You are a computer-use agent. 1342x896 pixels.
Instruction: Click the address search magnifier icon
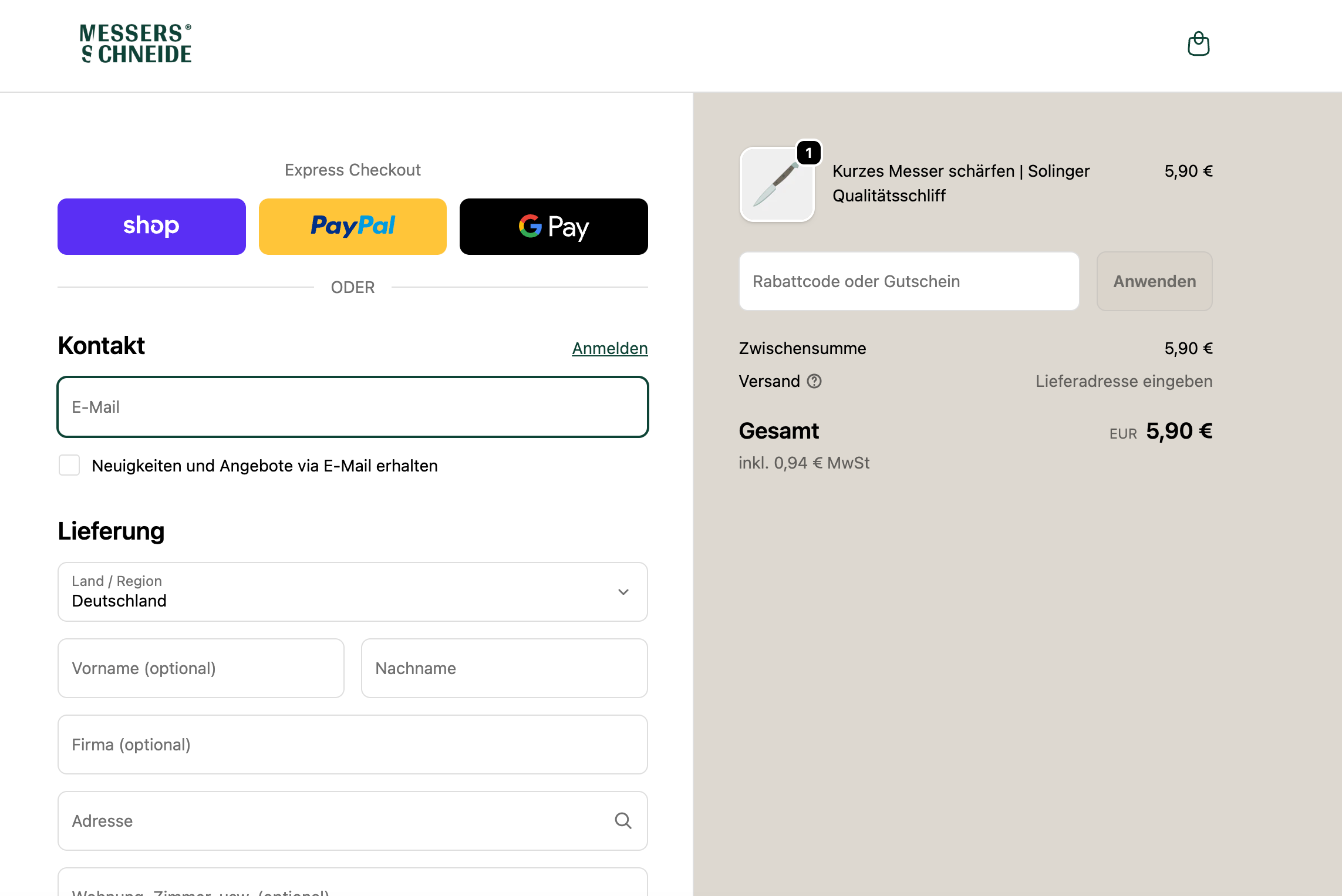623,821
